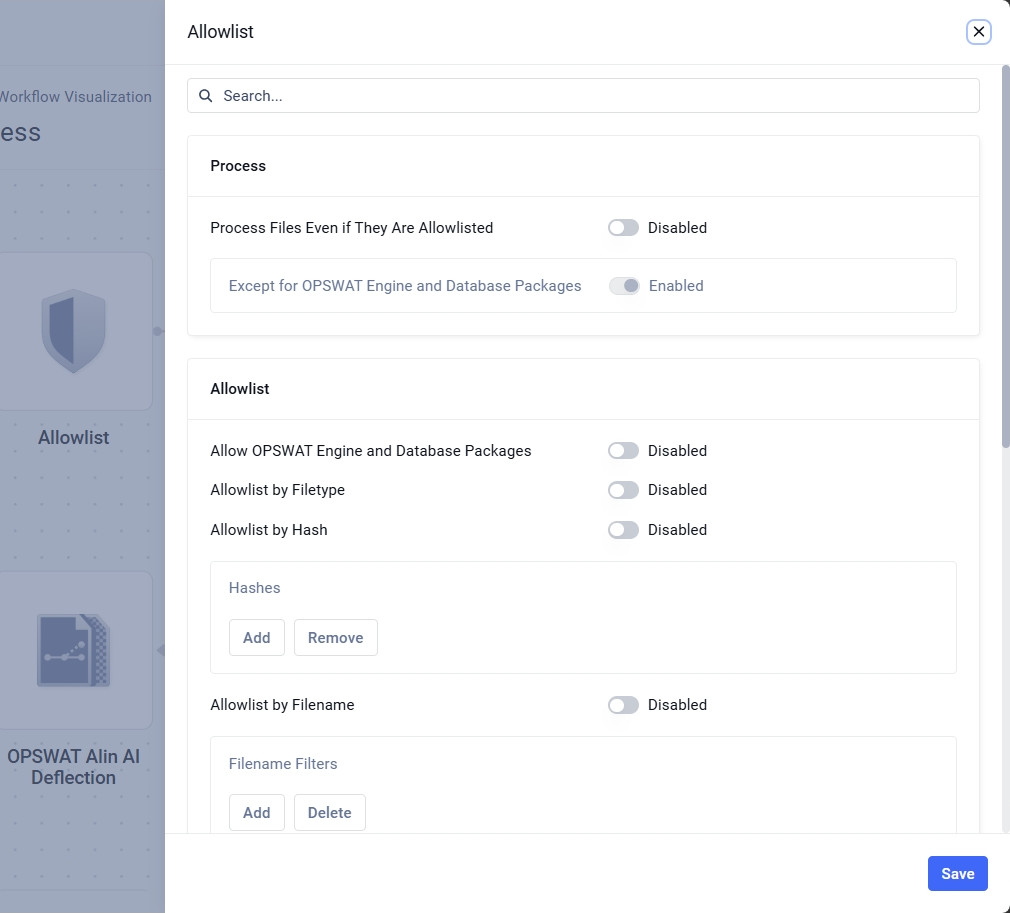Select the OPSWAT AIin AI Deflection document icon
Image resolution: width=1010 pixels, height=913 pixels.
[x=73, y=651]
